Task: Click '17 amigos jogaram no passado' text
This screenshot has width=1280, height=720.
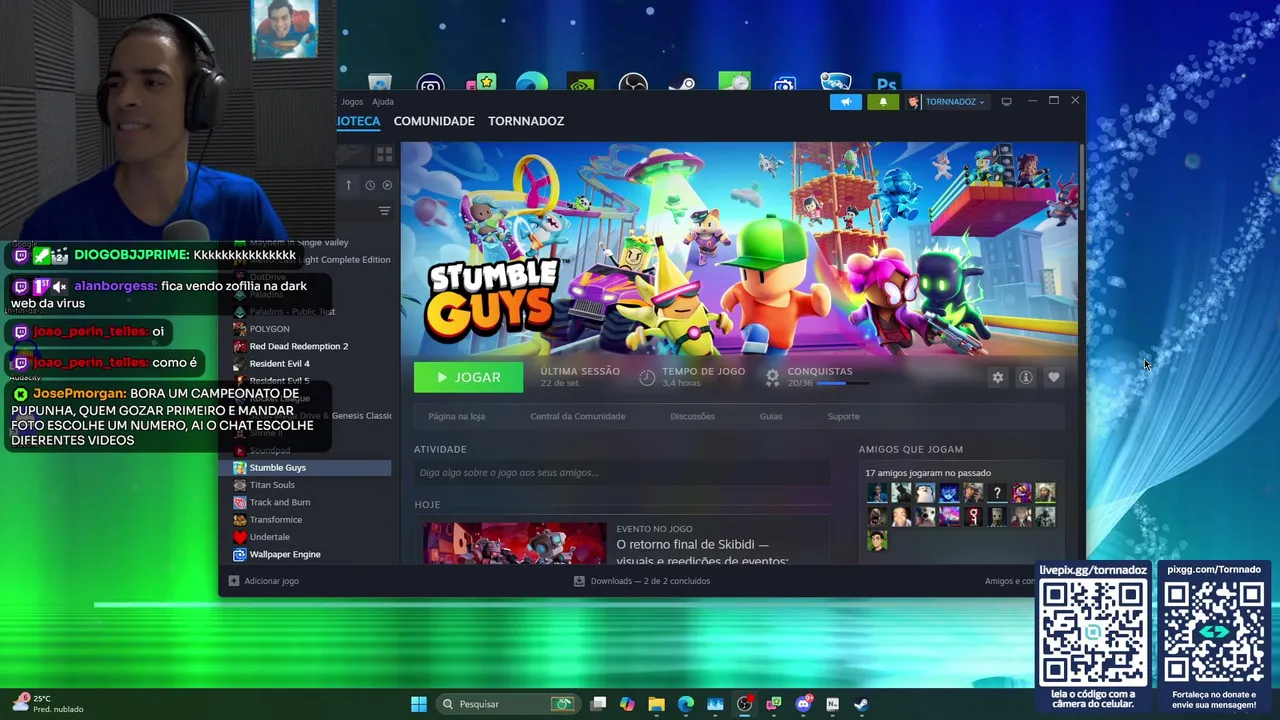Action: [x=928, y=473]
